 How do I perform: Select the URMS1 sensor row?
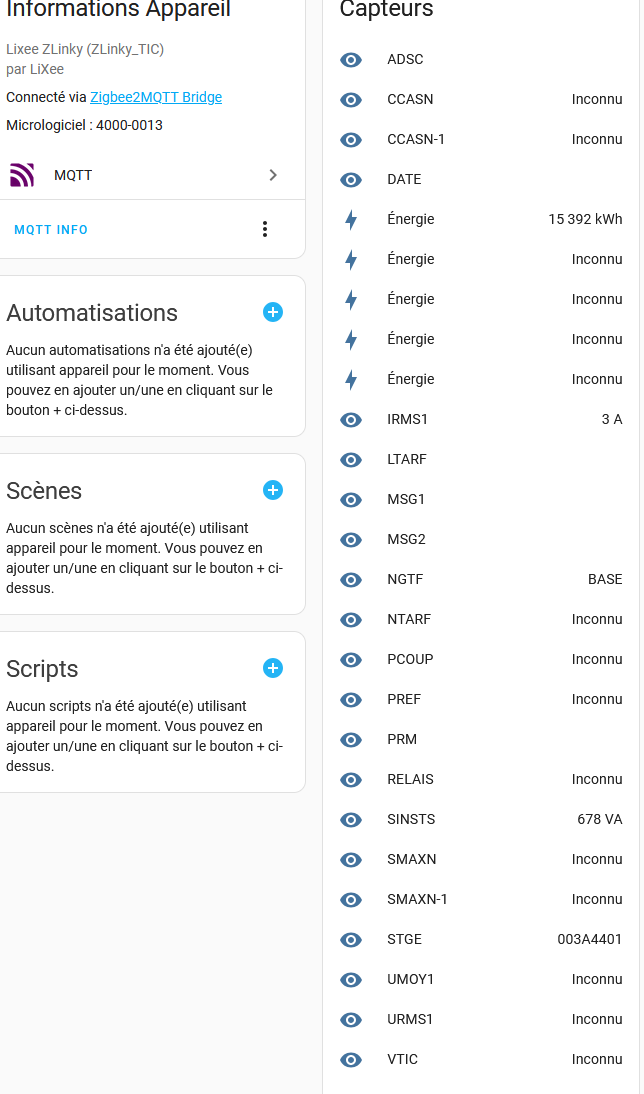(x=480, y=1019)
